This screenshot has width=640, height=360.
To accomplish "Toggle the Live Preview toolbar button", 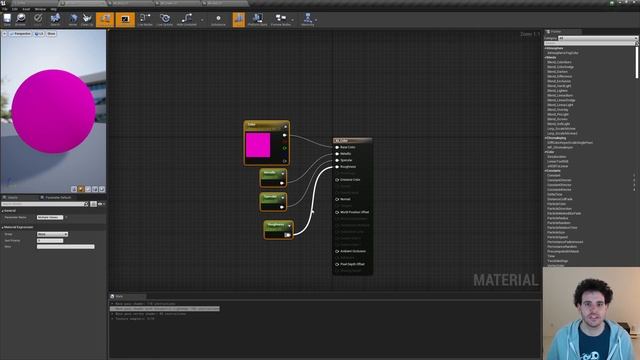I will click(x=125, y=19).
